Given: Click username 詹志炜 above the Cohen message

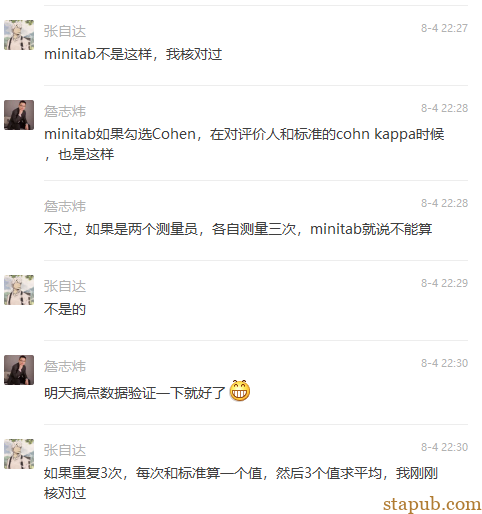Looking at the screenshot, I should pos(65,111).
